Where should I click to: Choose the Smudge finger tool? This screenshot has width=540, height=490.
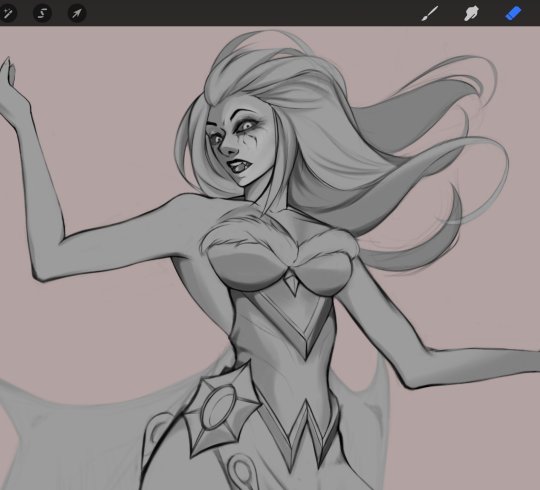471,14
